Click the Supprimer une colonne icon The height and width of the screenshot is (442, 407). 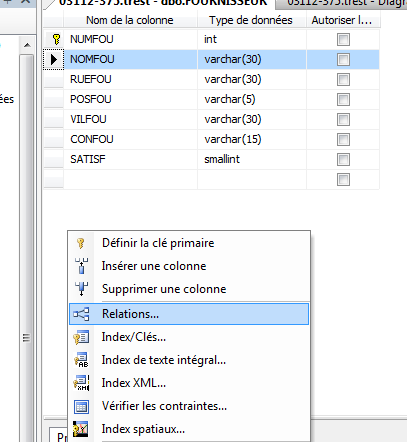81,289
